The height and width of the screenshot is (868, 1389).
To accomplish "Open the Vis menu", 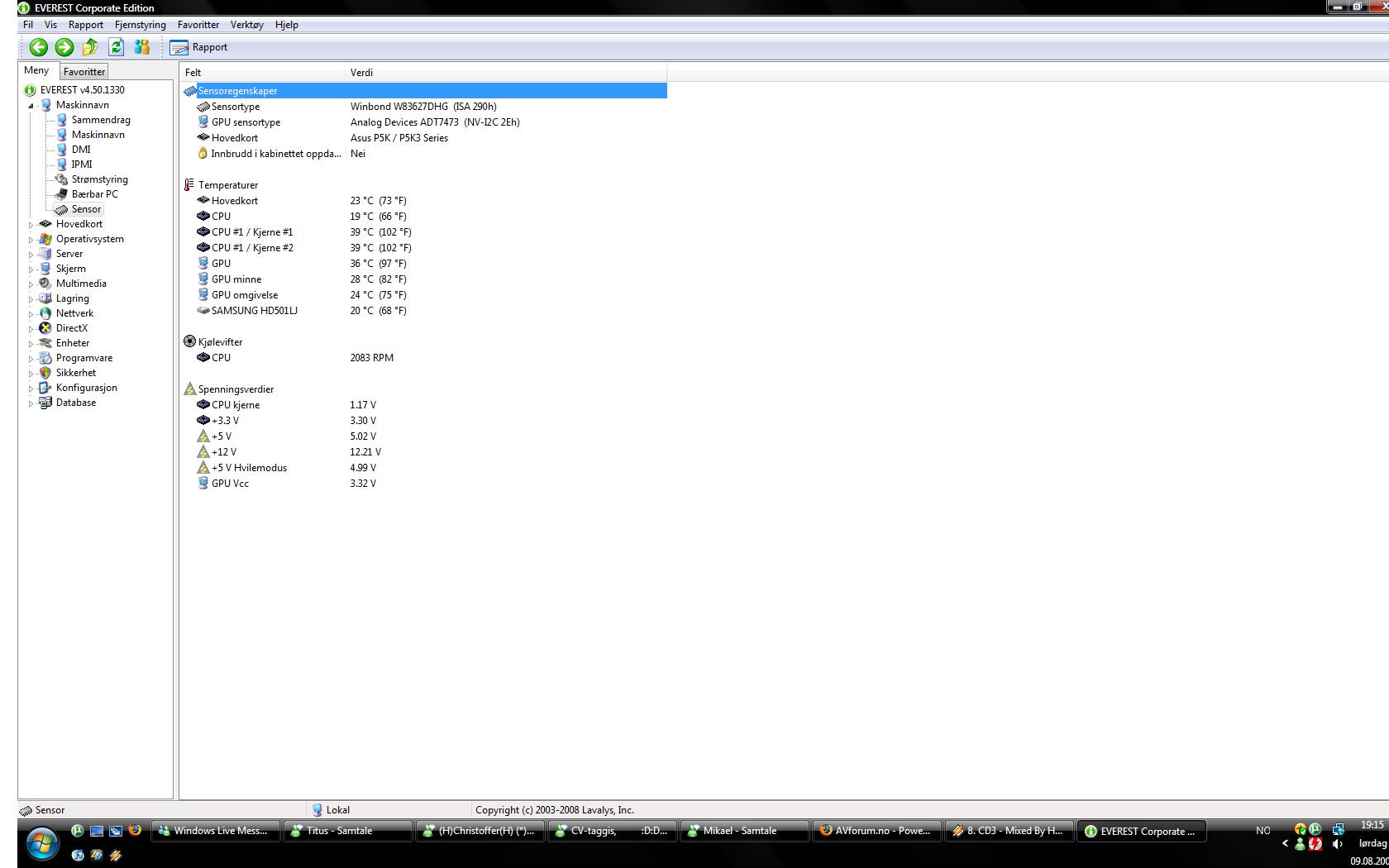I will click(x=50, y=25).
